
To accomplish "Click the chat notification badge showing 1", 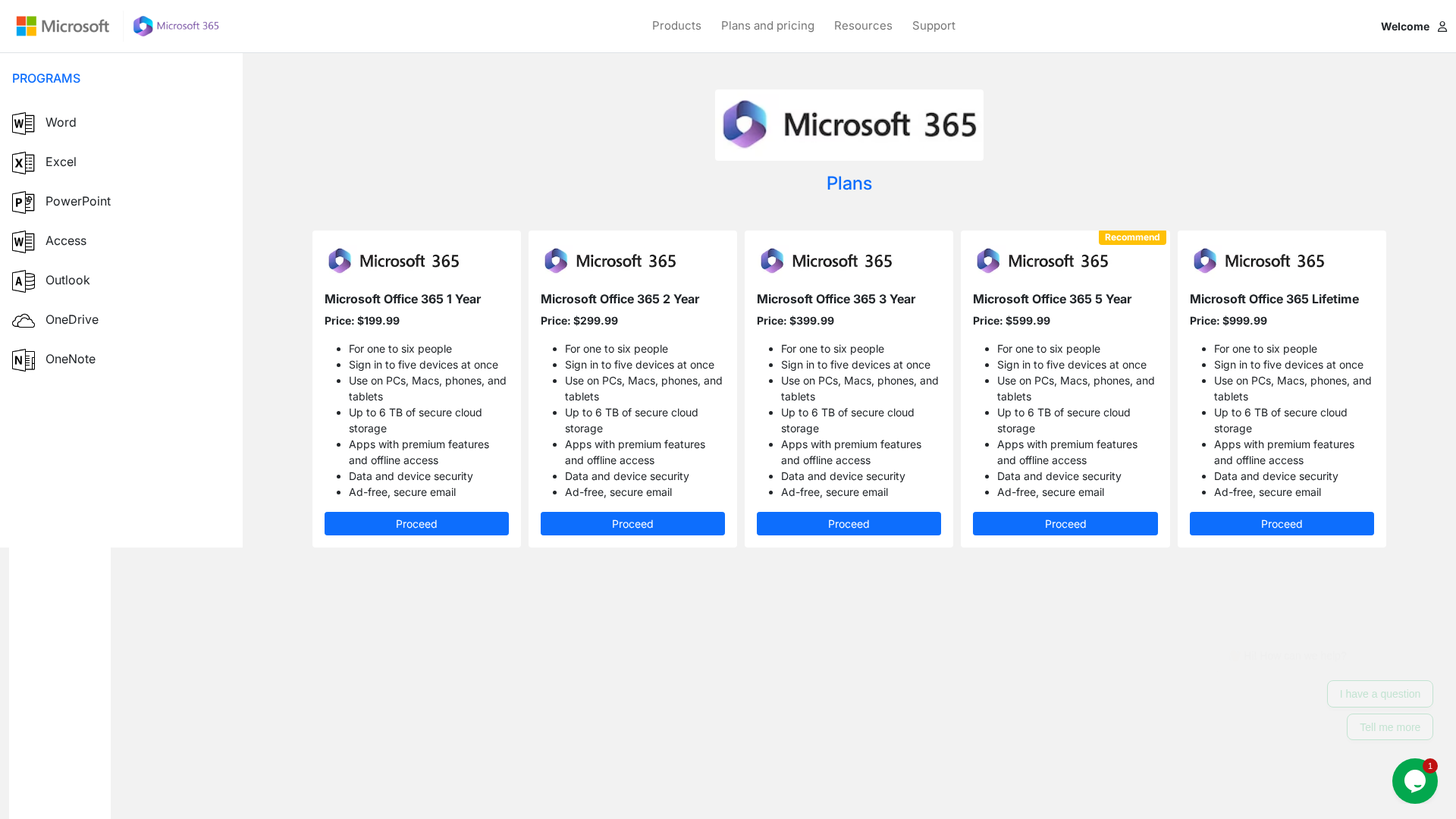I will (1430, 766).
